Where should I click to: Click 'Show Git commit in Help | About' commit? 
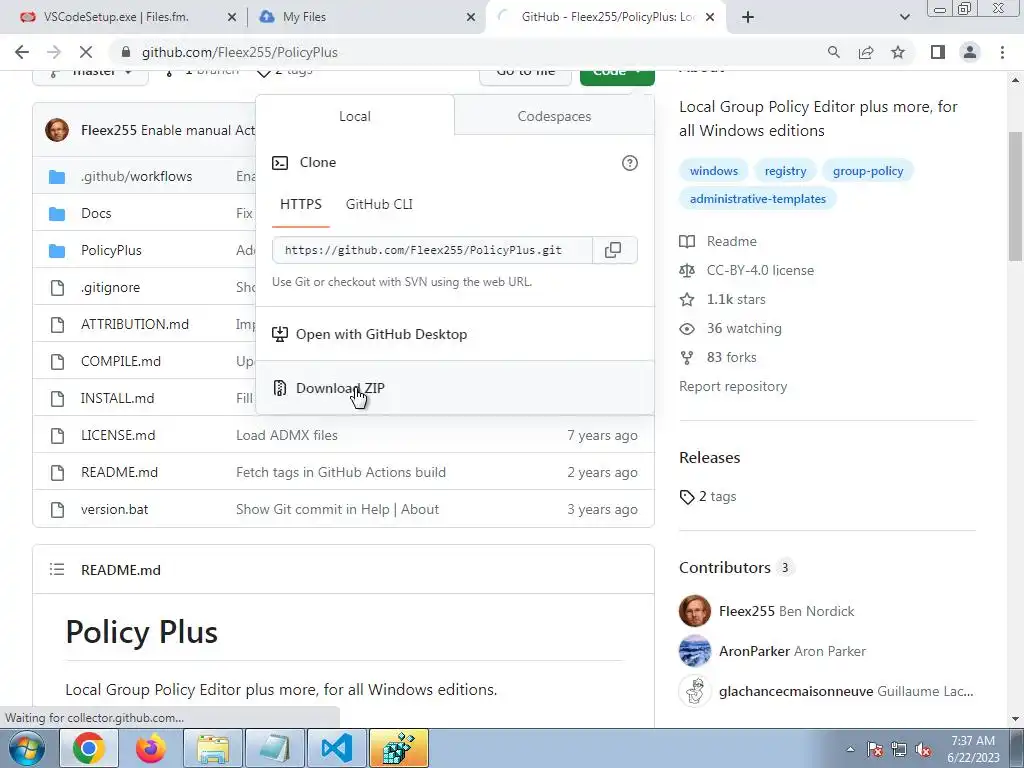pyautogui.click(x=338, y=509)
